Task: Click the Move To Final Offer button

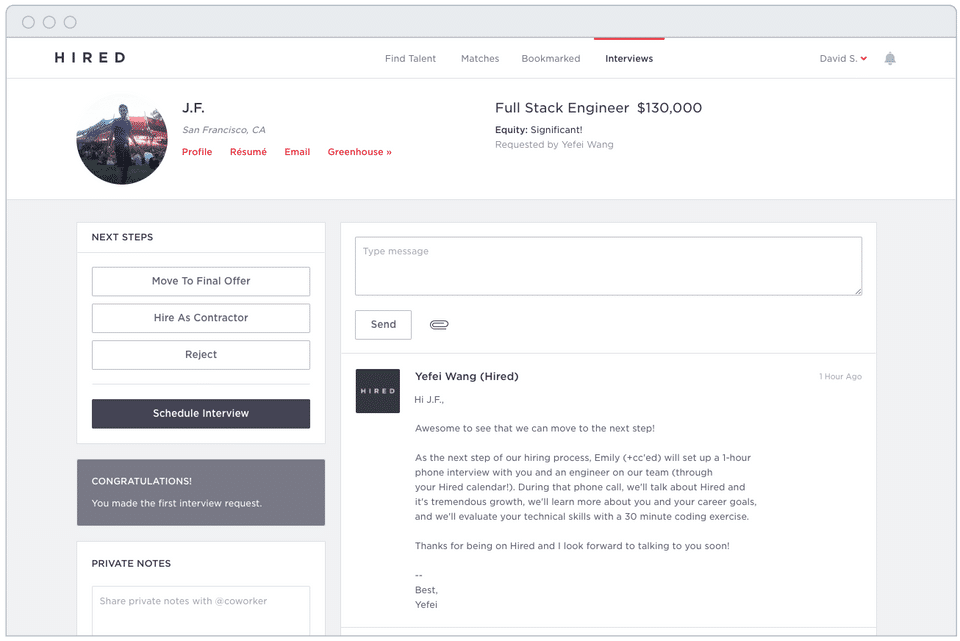Action: point(201,281)
